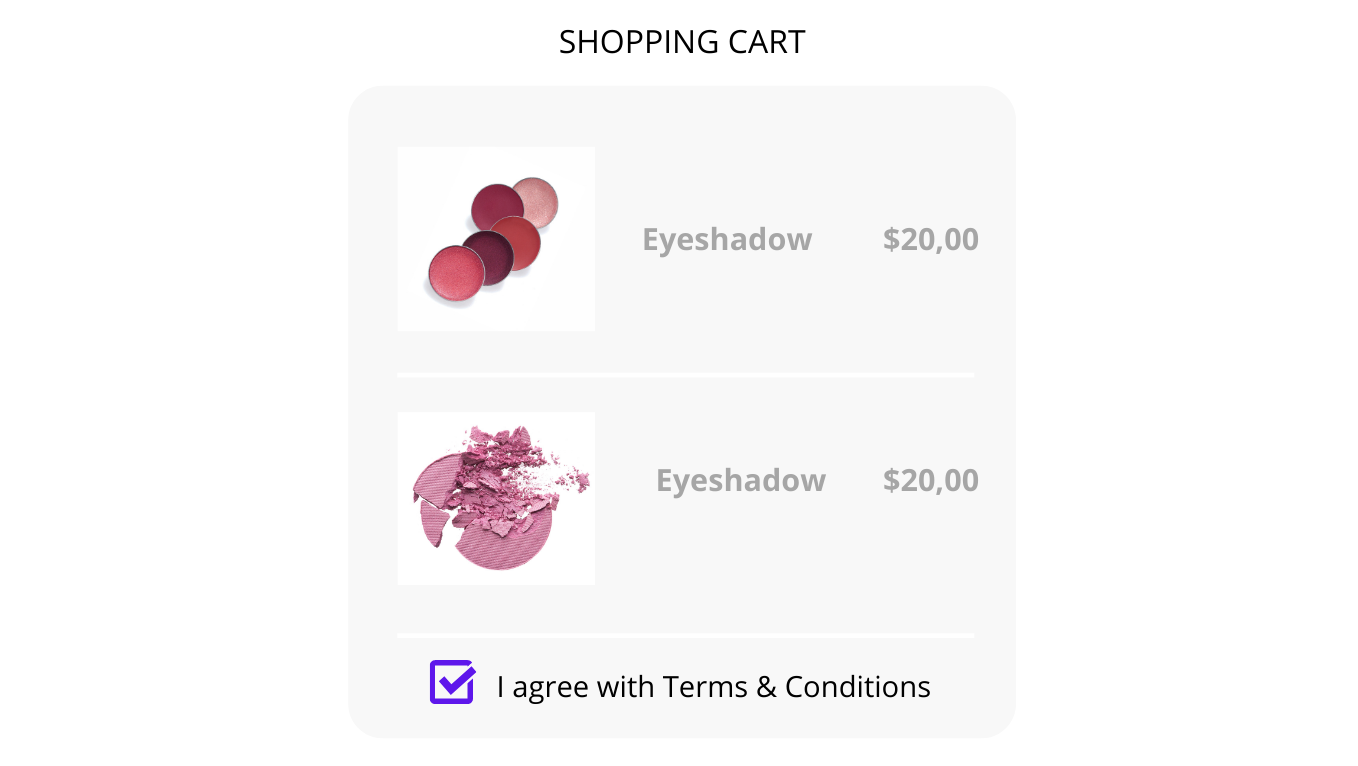The width and height of the screenshot is (1358, 766).
Task: Toggle the Terms & Conditions checkbox
Action: tap(452, 682)
